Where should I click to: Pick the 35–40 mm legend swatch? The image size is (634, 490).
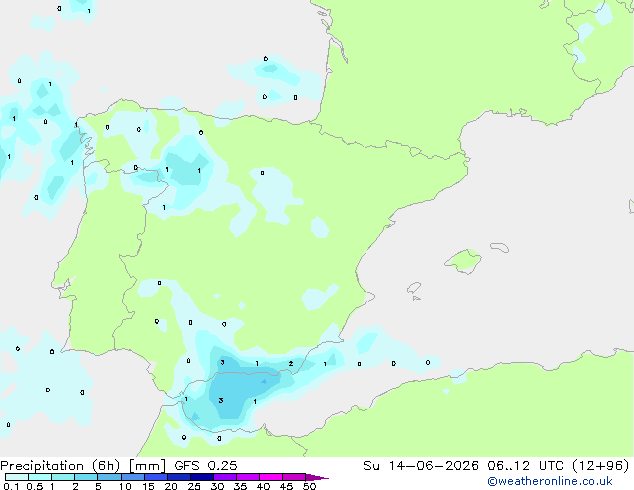pos(247,477)
